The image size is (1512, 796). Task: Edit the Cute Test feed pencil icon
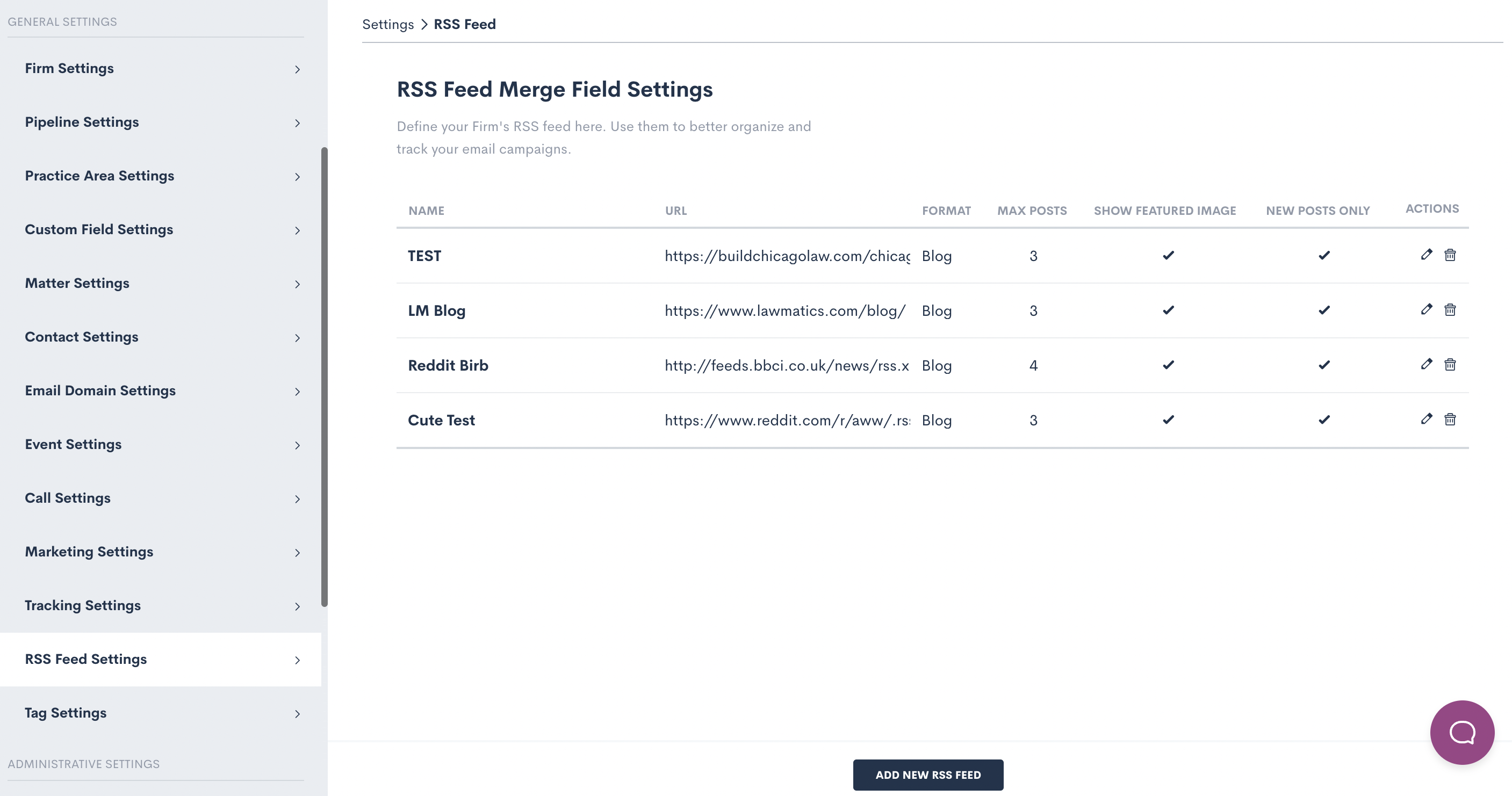pos(1427,419)
